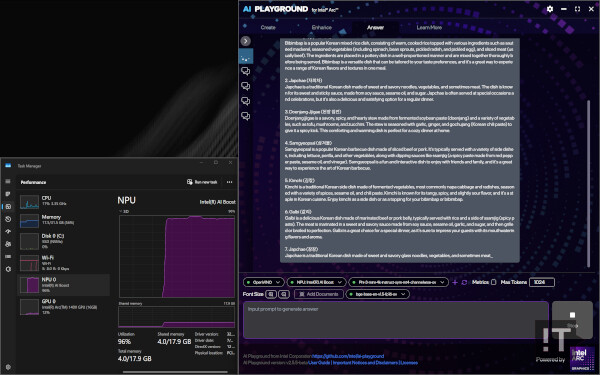Open Task Manager settings gear
This screenshot has width=600, height=375.
point(8,367)
